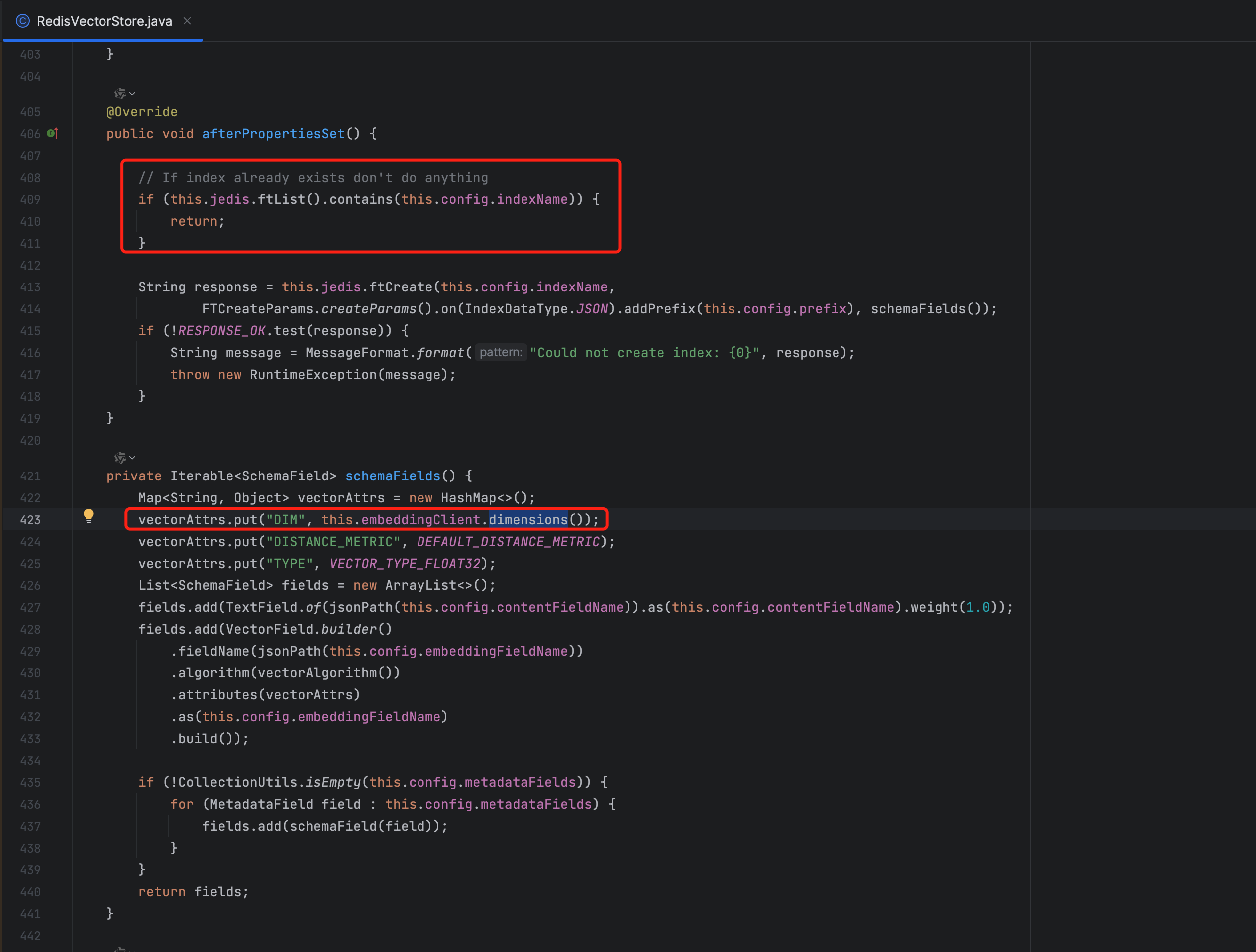Click the override gutter icon on line 406
The image size is (1256, 952).
coord(52,133)
